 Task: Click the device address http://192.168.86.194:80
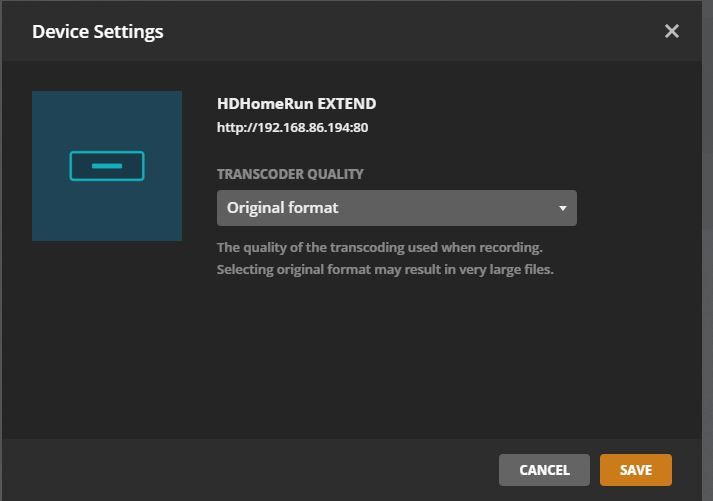point(292,127)
